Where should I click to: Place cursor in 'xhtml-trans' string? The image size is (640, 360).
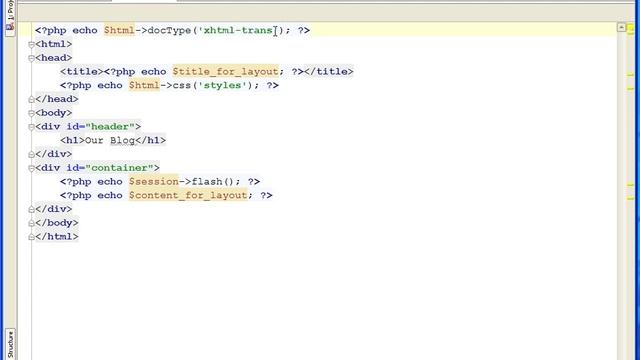(x=238, y=30)
